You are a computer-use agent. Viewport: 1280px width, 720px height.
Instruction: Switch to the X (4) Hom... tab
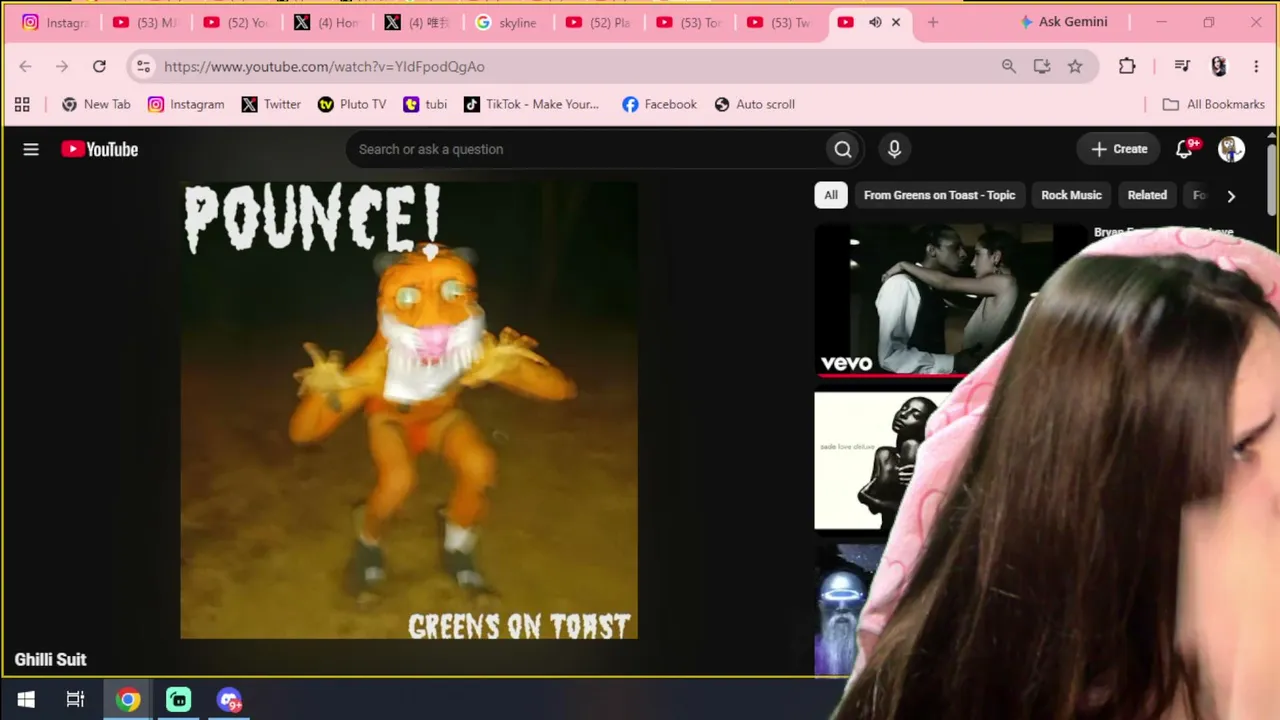click(x=327, y=22)
